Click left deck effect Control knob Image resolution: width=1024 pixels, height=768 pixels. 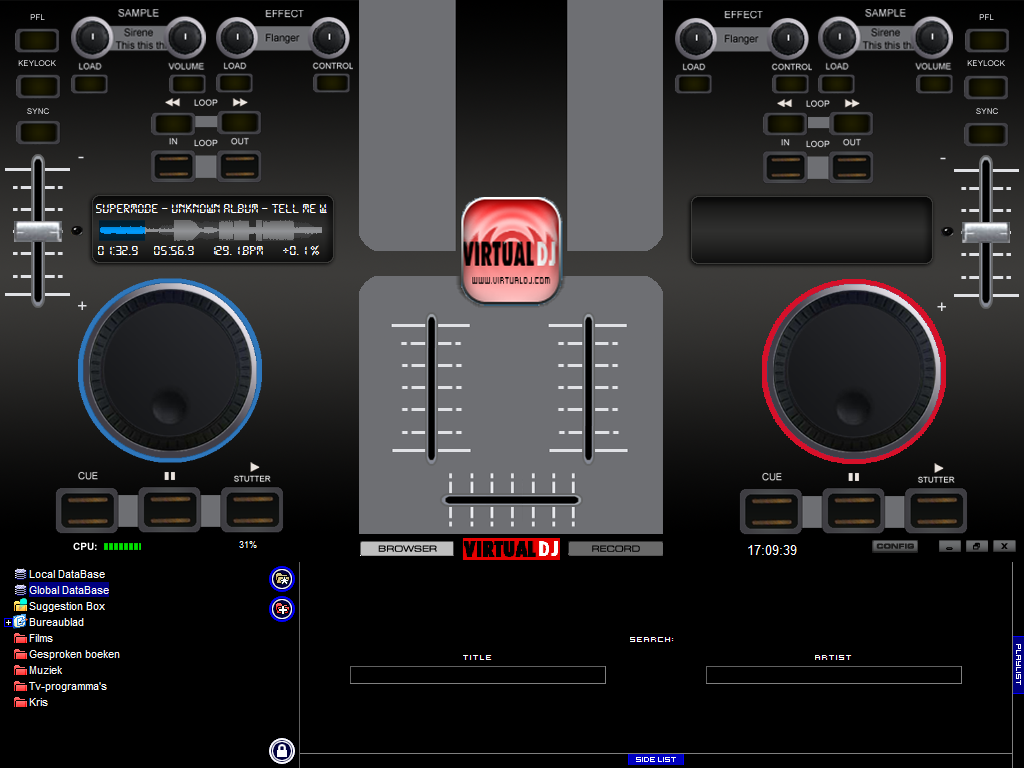(x=330, y=38)
